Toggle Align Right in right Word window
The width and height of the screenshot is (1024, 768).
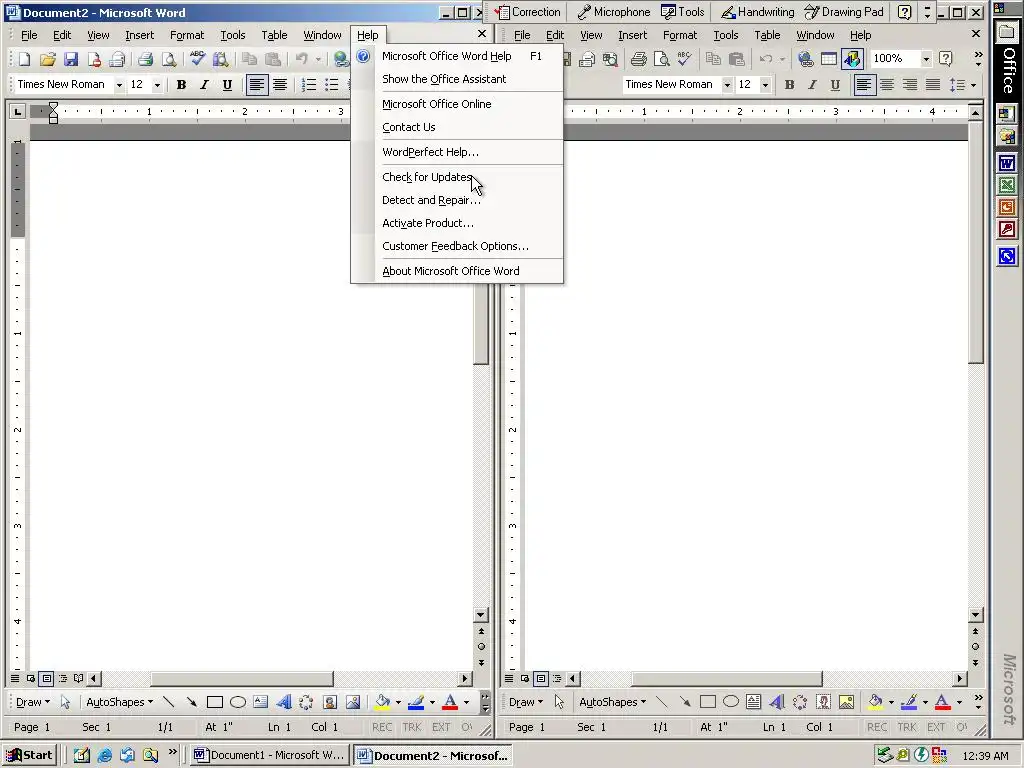[x=910, y=85]
